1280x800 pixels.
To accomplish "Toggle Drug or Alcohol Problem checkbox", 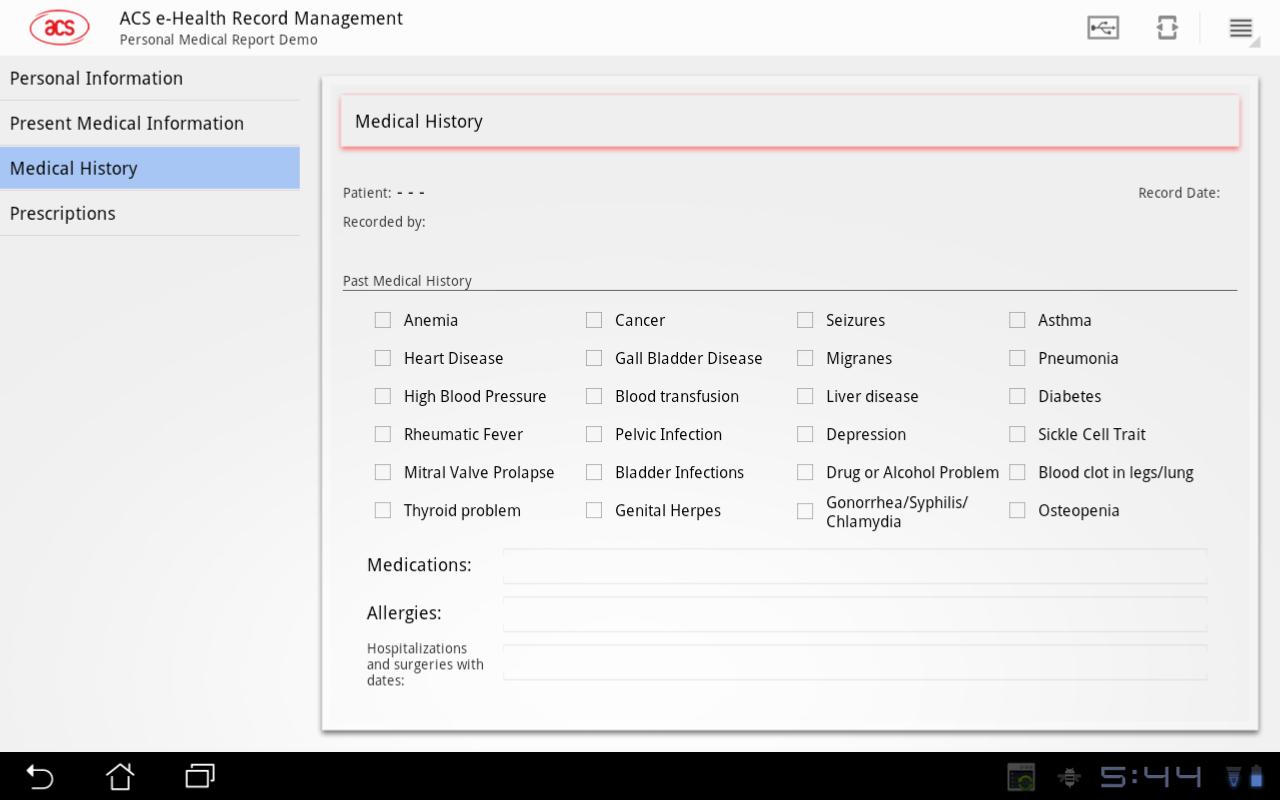I will (805, 472).
